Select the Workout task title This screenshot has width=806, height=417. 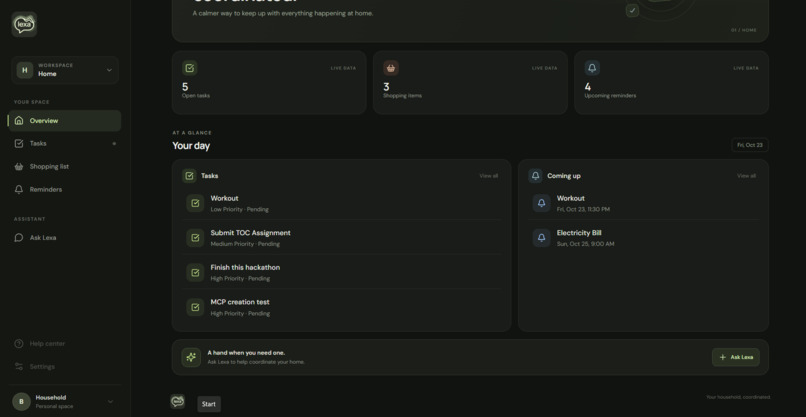pos(224,198)
